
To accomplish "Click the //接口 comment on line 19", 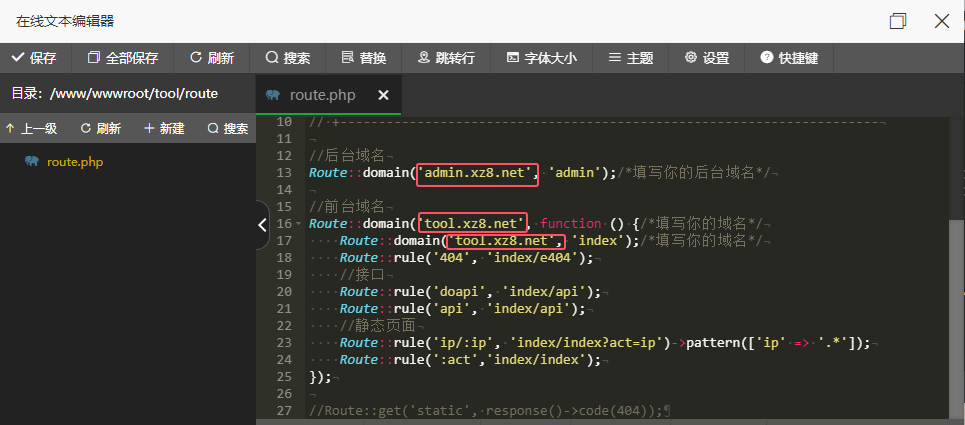I will (x=362, y=274).
